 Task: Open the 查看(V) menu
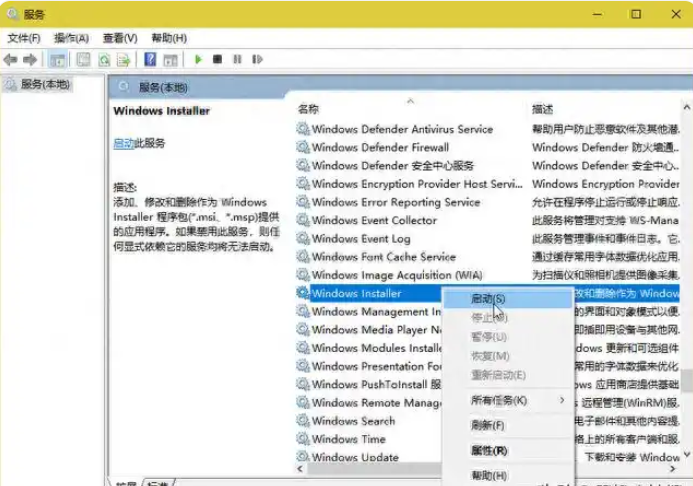[x=120, y=38]
